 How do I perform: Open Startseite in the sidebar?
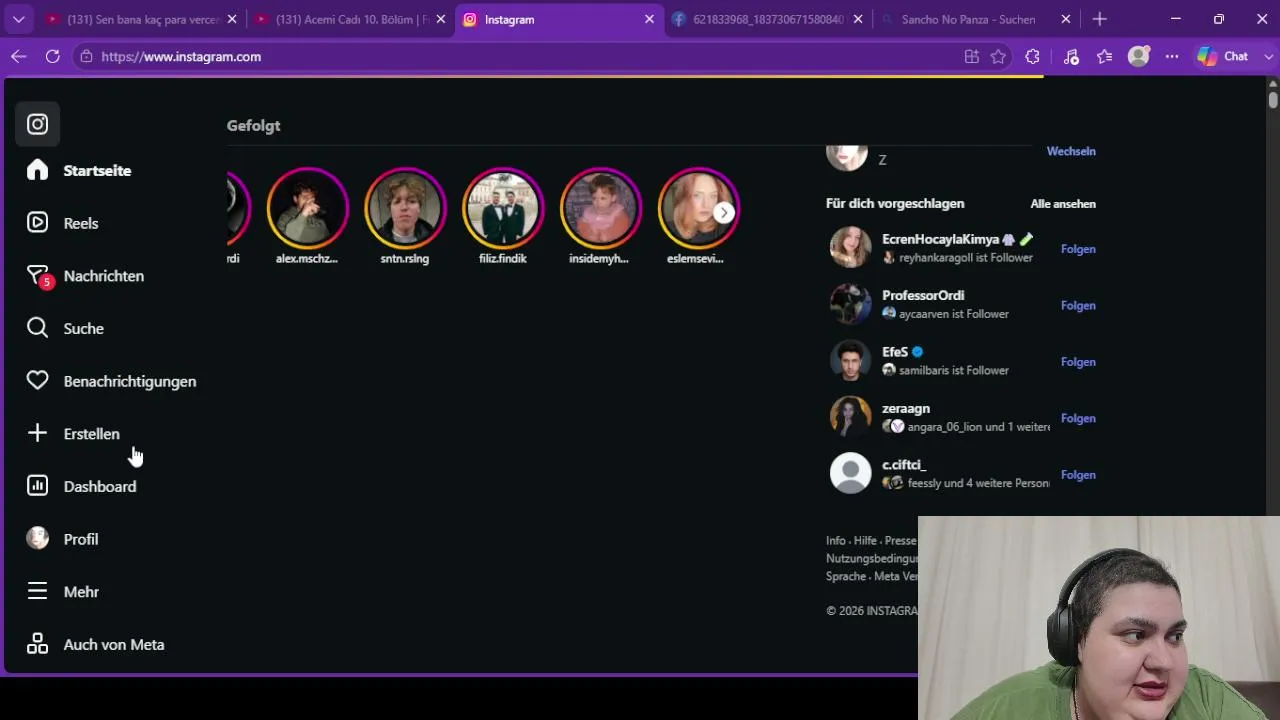(97, 171)
